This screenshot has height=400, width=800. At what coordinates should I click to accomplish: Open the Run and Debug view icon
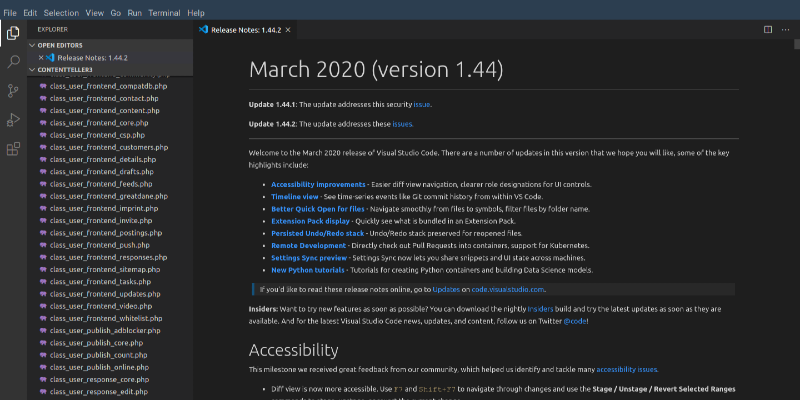pyautogui.click(x=13, y=120)
